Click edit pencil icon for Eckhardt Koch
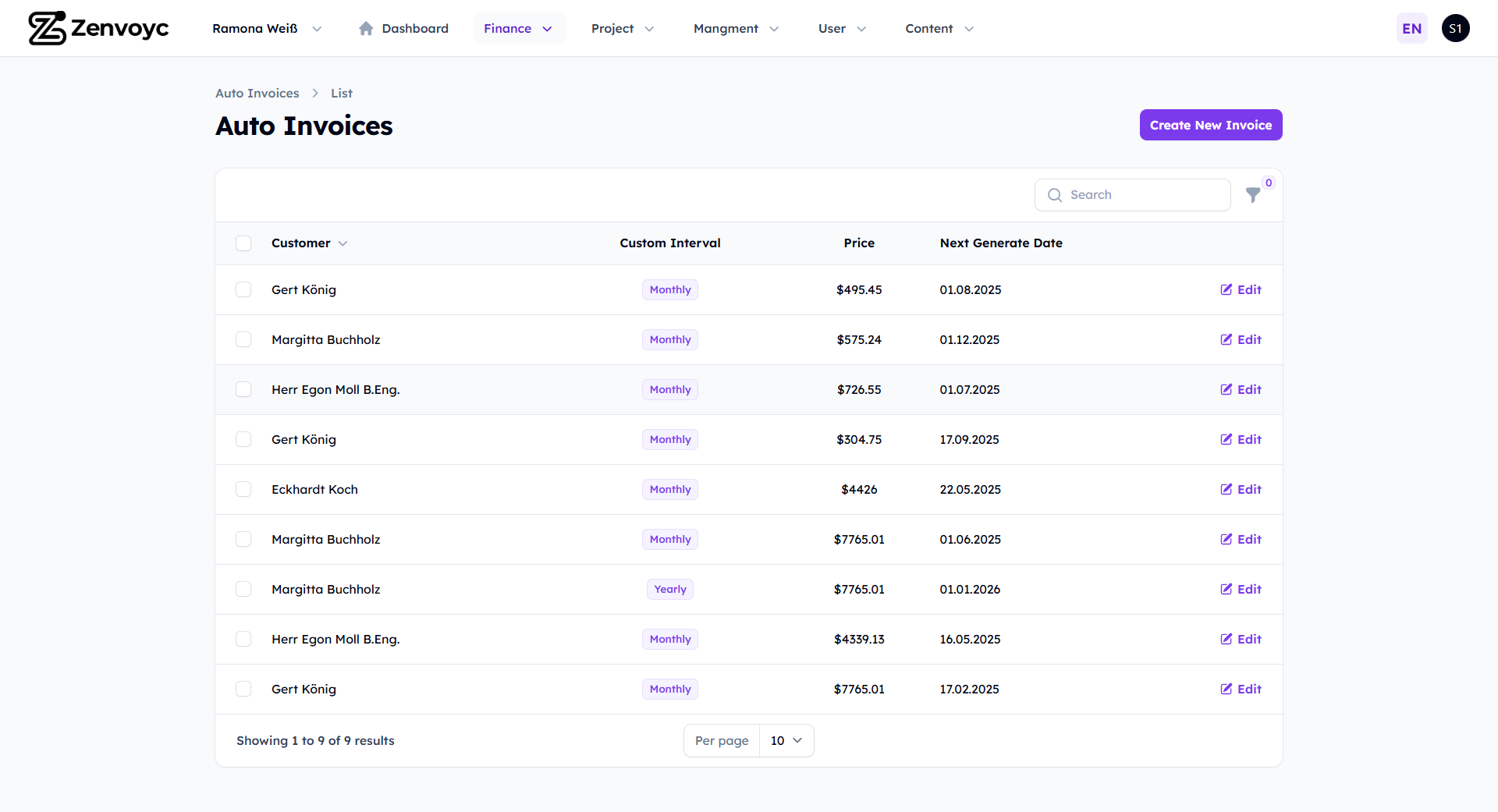 [1226, 489]
